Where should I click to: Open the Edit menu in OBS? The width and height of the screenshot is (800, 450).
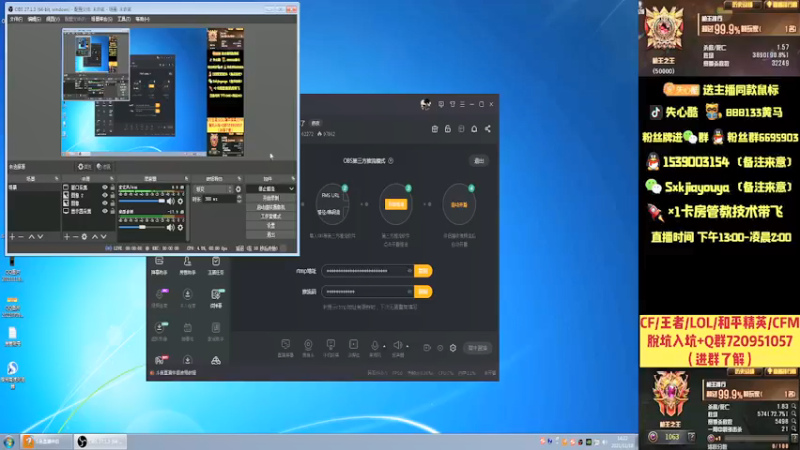coord(34,19)
